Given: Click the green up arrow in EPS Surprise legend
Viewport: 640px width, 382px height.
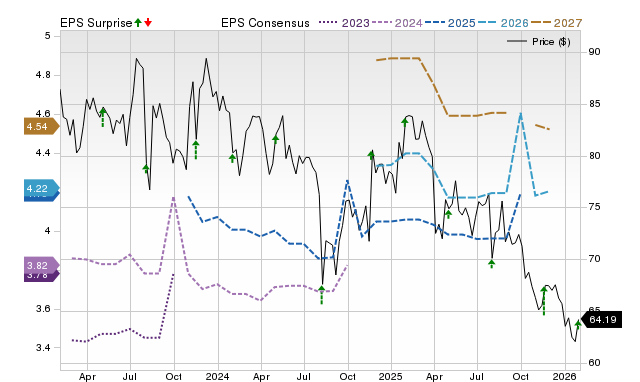Looking at the screenshot, I should [x=138, y=22].
